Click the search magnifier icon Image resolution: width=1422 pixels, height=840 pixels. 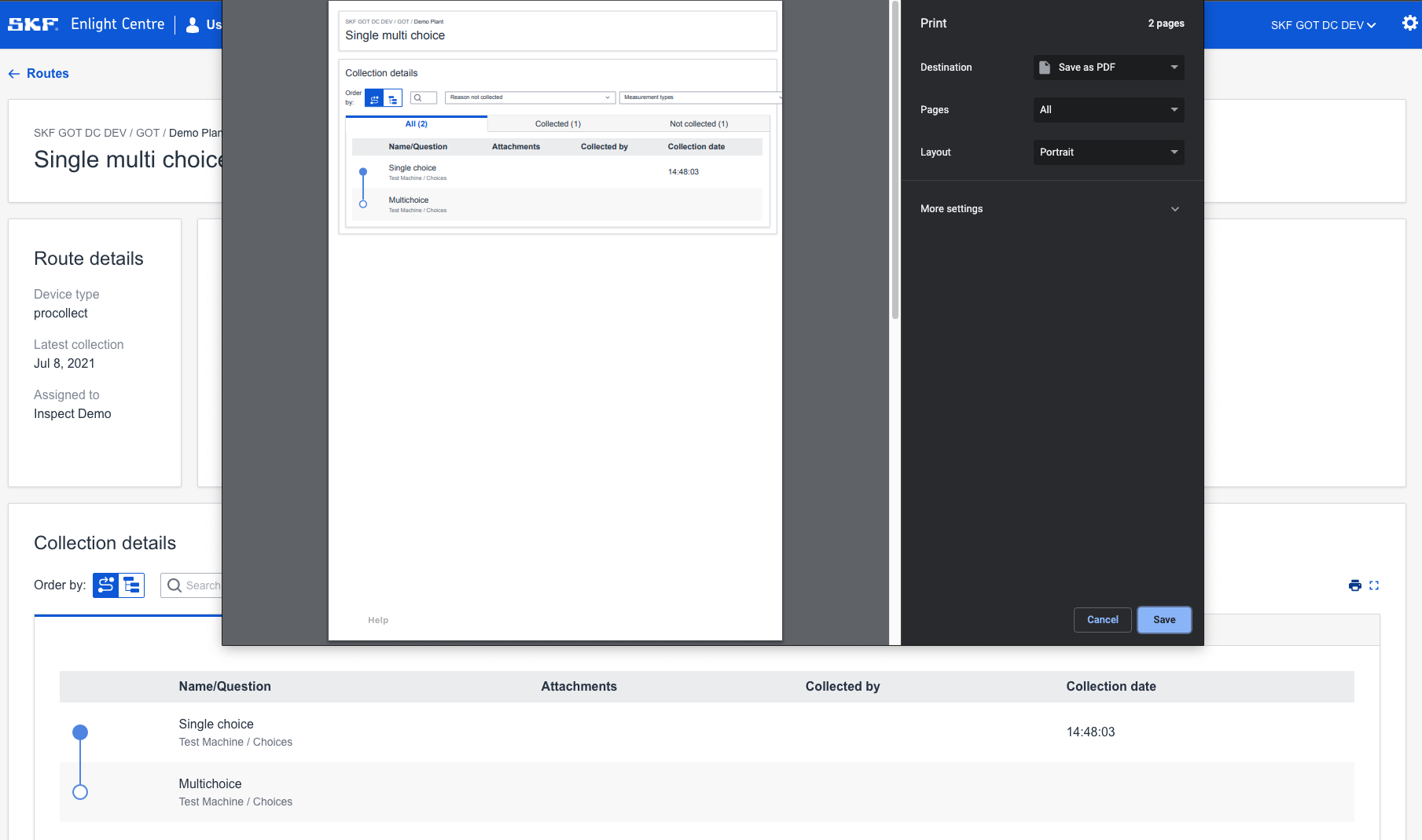175,585
